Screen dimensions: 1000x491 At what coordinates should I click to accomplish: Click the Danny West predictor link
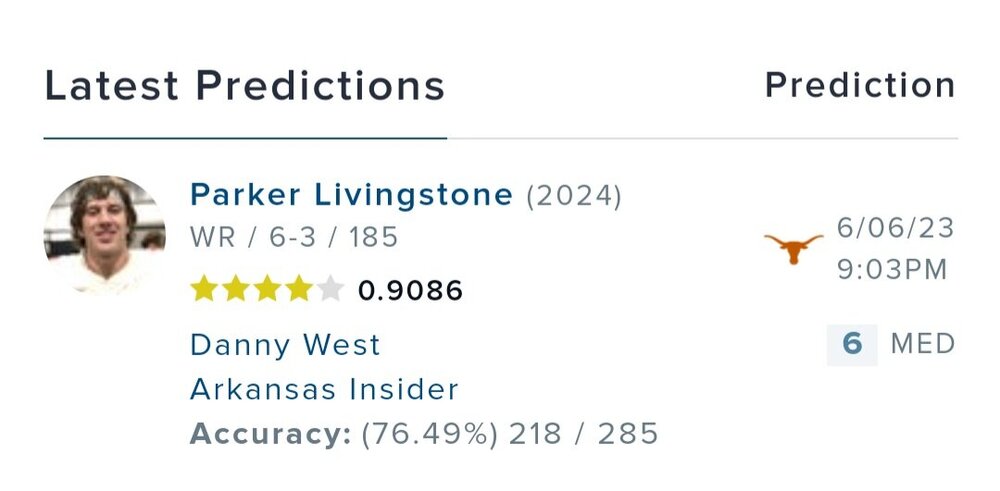coord(285,345)
